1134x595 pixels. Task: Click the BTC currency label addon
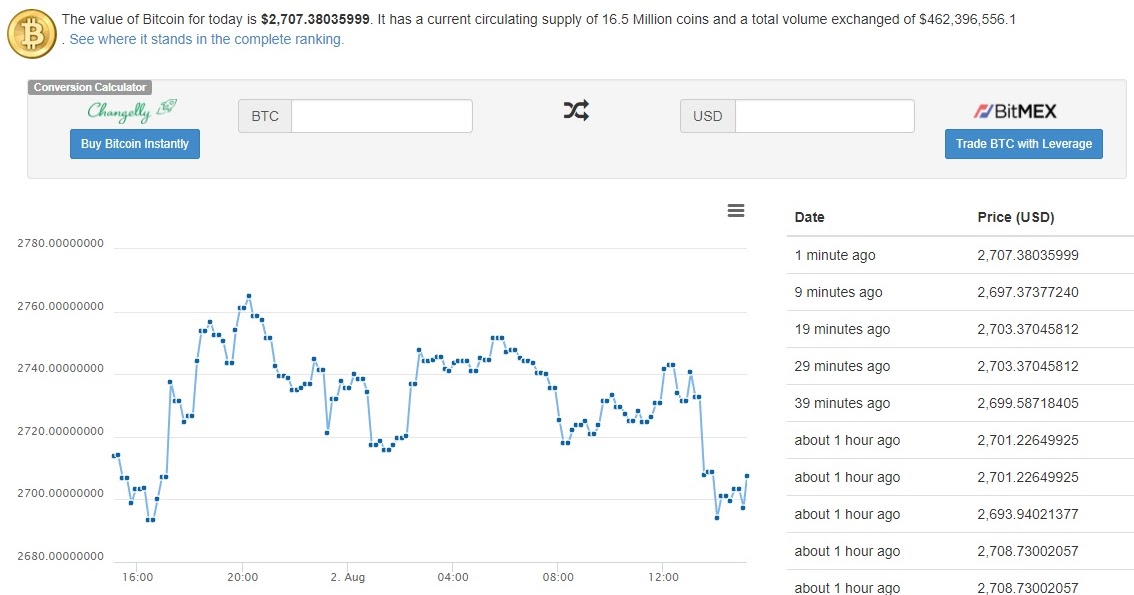[x=265, y=116]
